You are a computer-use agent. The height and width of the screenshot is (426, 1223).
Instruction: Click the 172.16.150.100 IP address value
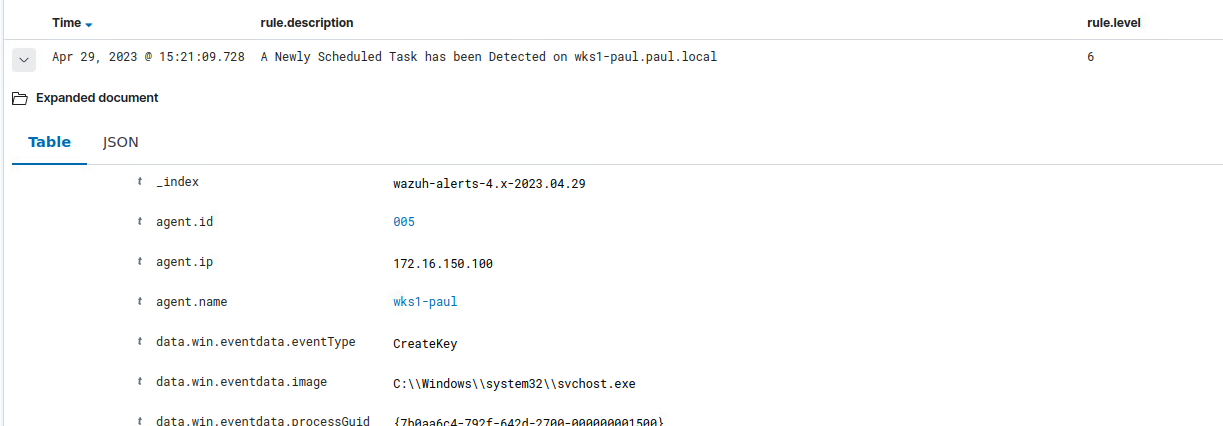(x=443, y=264)
